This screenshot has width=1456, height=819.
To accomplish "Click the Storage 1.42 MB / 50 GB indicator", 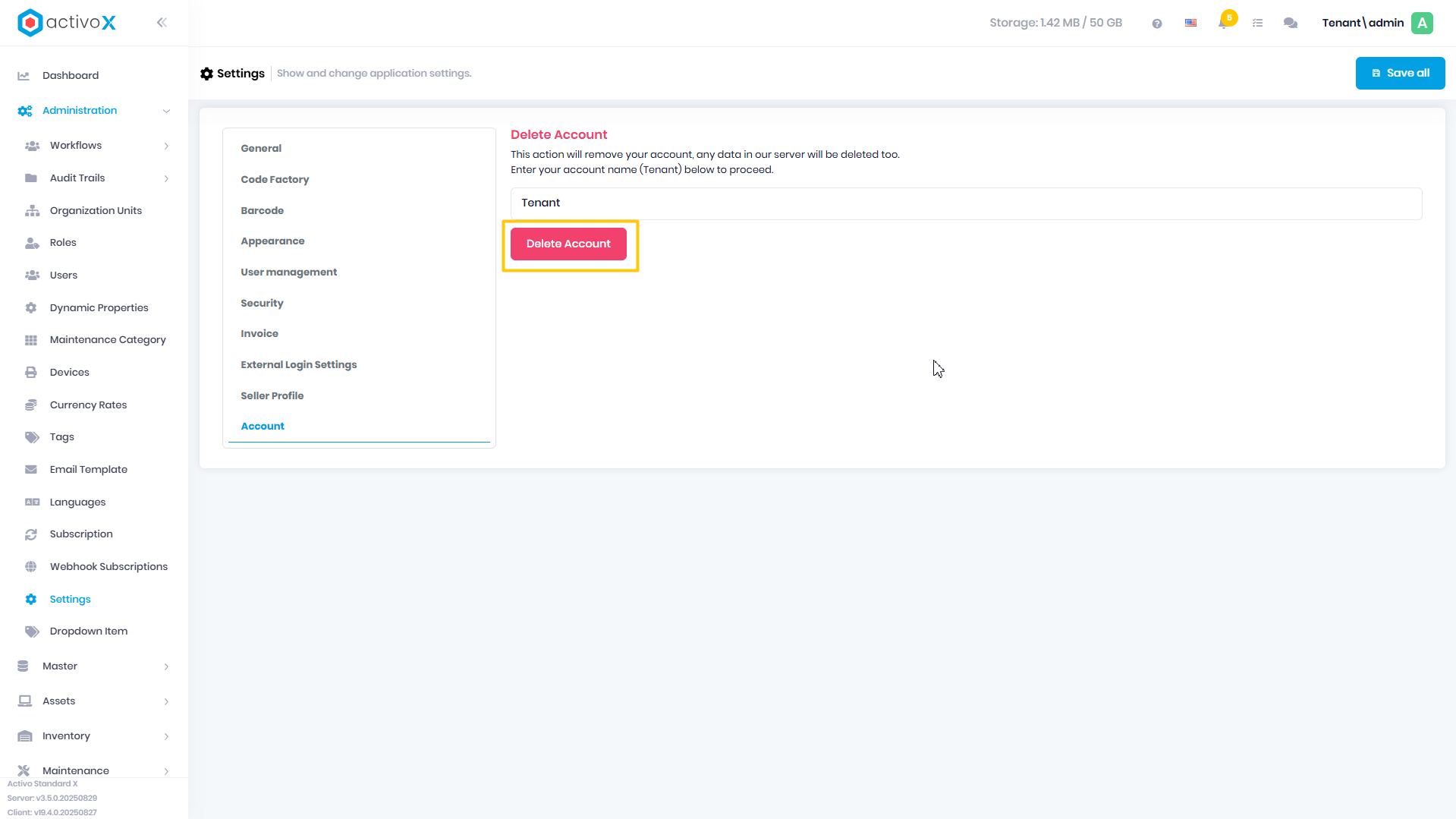I will (1055, 23).
